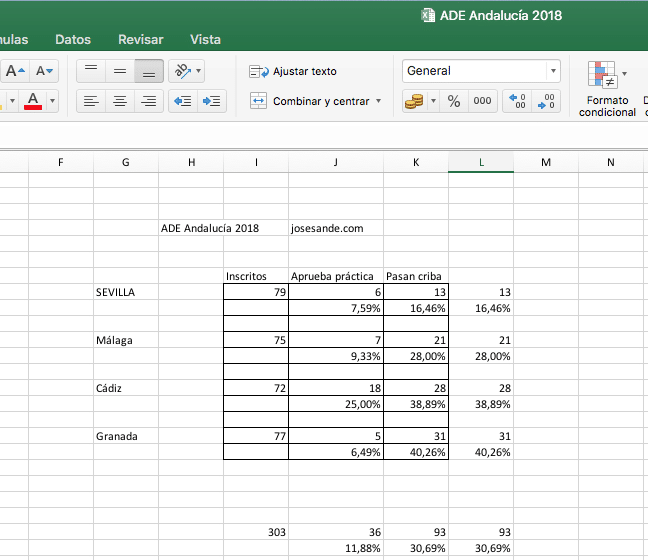Decrease decimal places
Viewport: 648px width, 560px height.
[x=547, y=101]
